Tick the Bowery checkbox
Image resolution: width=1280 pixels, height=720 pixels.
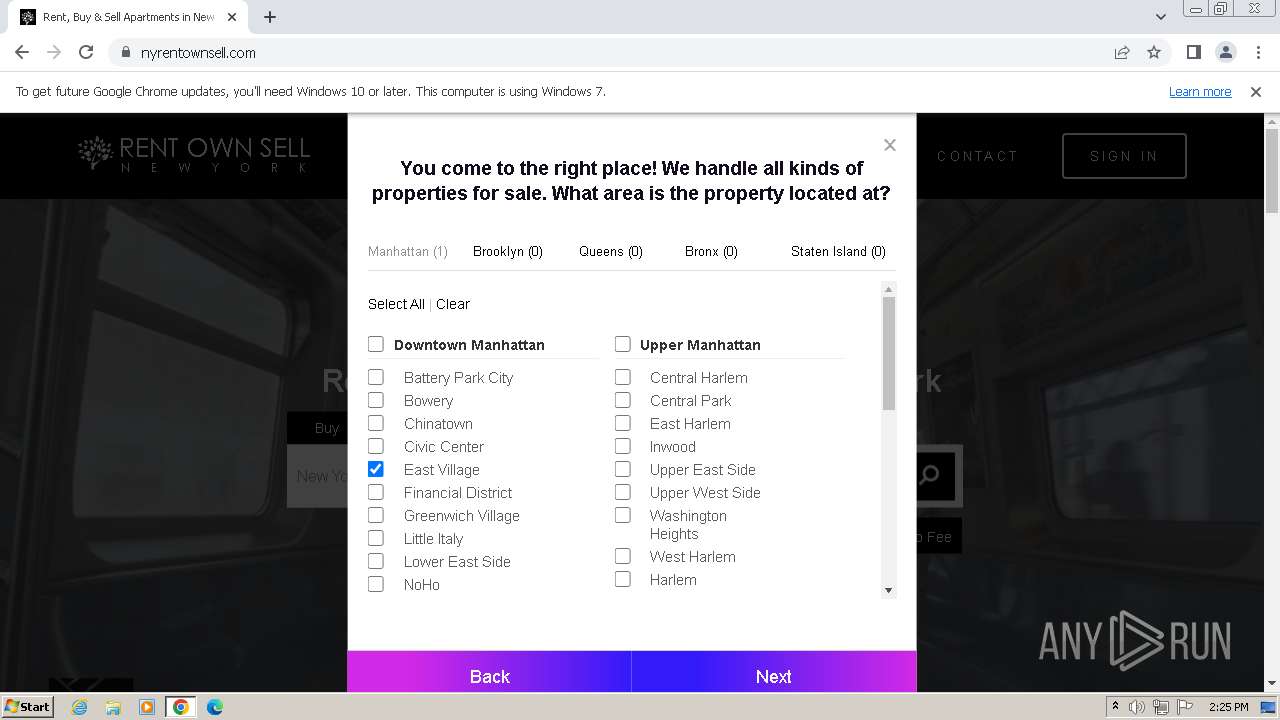pyautogui.click(x=376, y=400)
